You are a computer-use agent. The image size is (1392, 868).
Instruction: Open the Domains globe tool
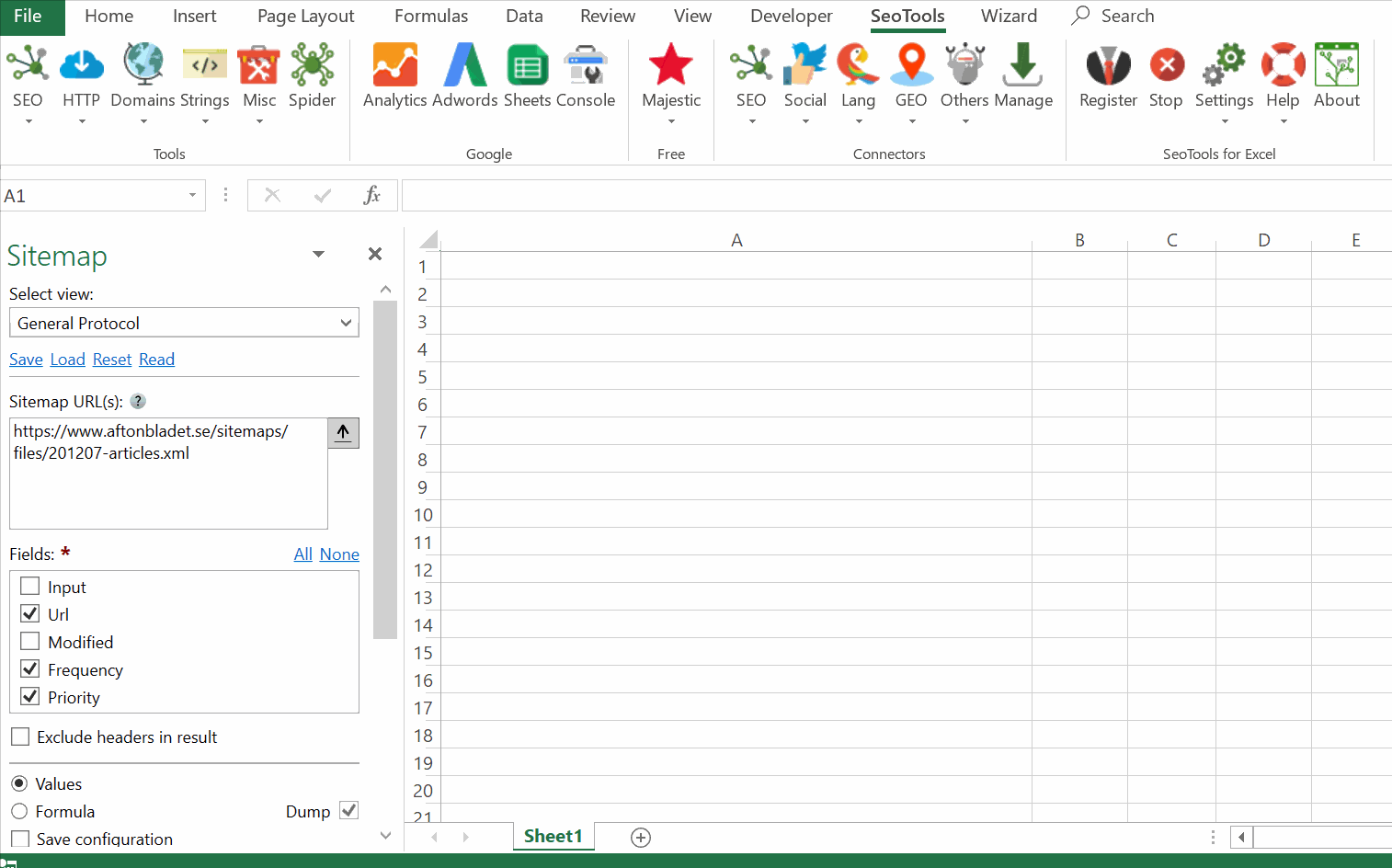[x=143, y=65]
